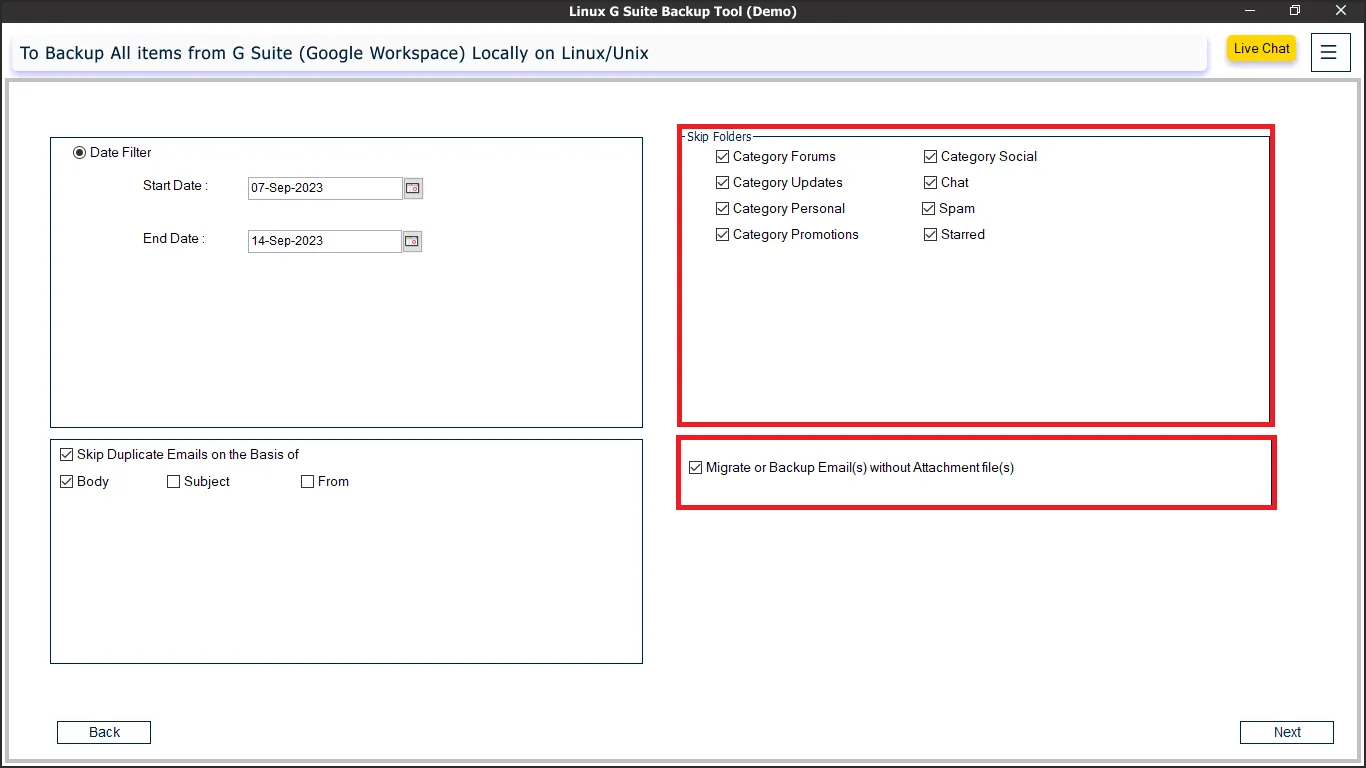
Task: Enable From duplicate filter checkbox
Action: click(308, 482)
